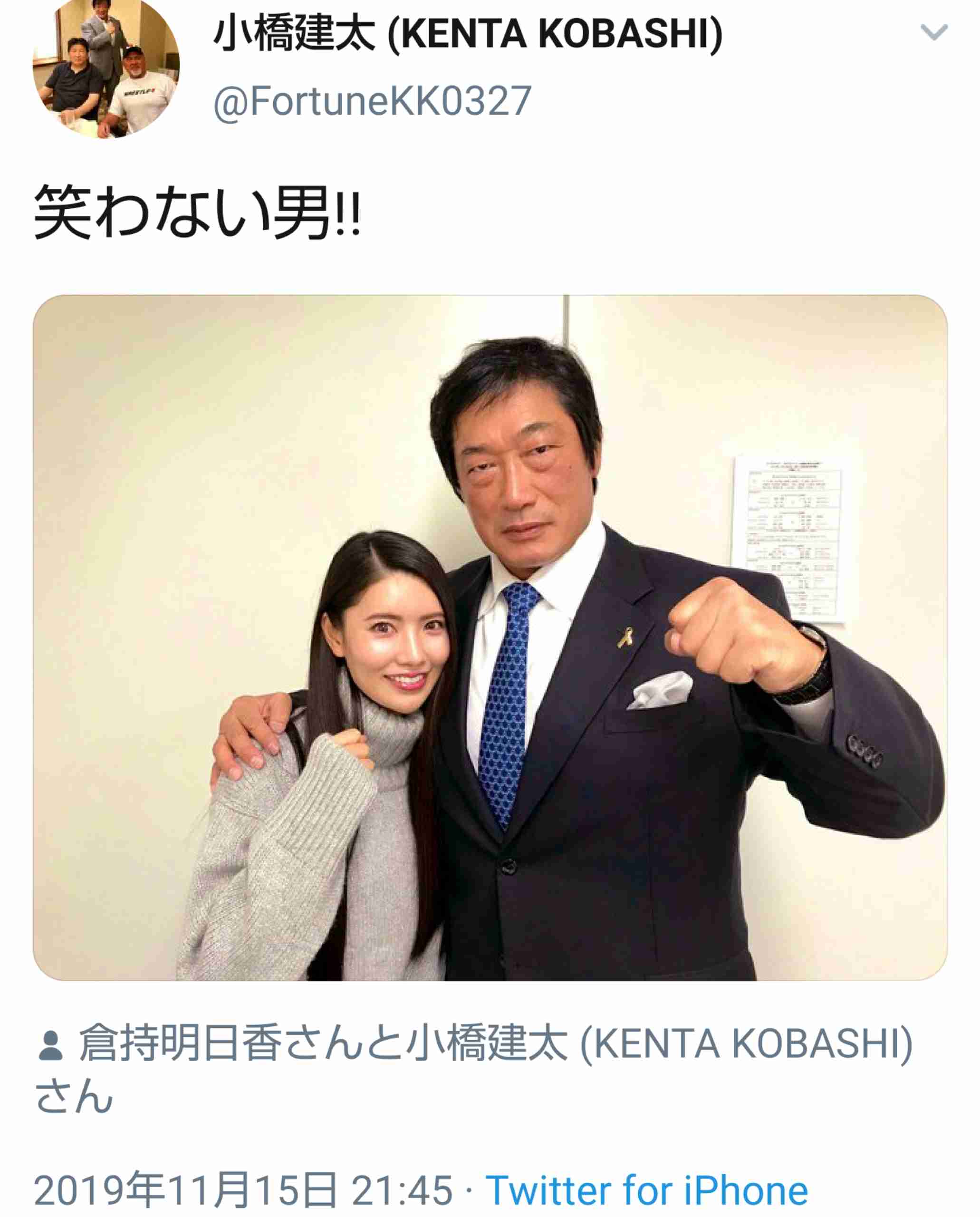The image size is (980, 1217).
Task: Open tagged 小橋建太 (KENTA KOBASHI) below the photo
Action: pos(659,1043)
